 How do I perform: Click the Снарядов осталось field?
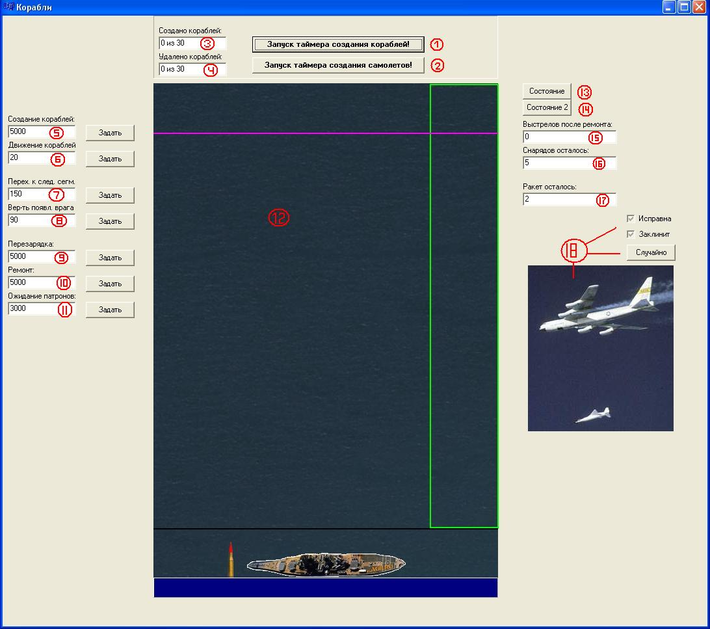(x=569, y=163)
